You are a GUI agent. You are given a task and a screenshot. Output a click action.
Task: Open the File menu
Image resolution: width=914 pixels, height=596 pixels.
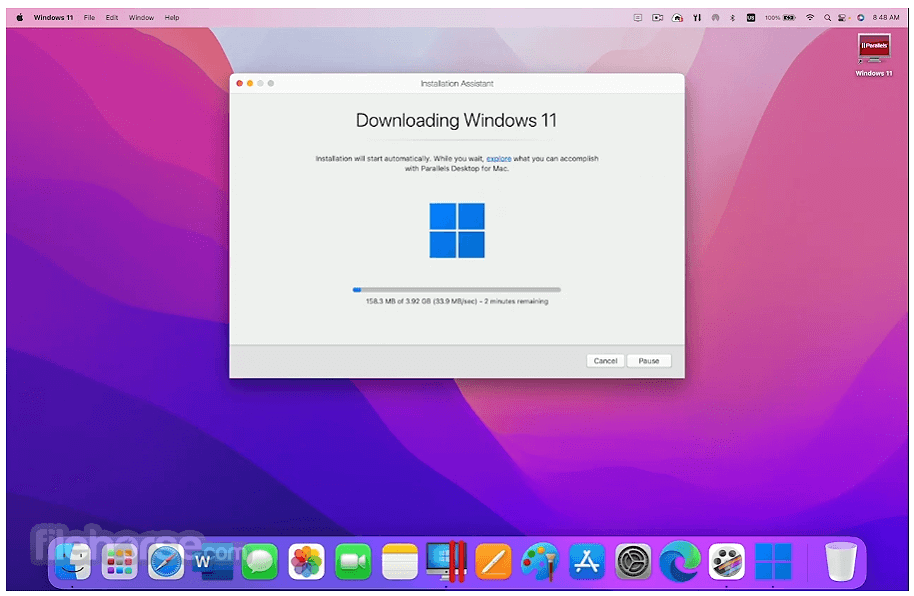pyautogui.click(x=89, y=17)
